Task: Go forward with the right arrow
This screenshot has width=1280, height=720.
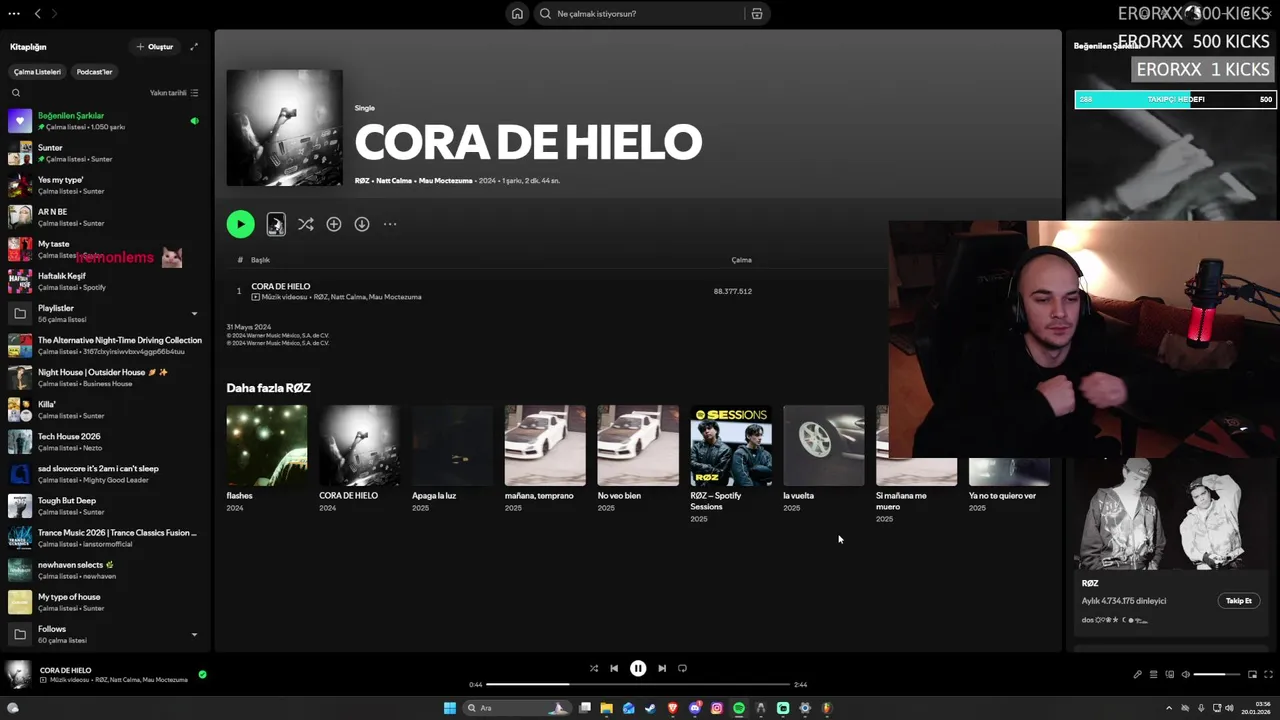Action: pos(54,13)
